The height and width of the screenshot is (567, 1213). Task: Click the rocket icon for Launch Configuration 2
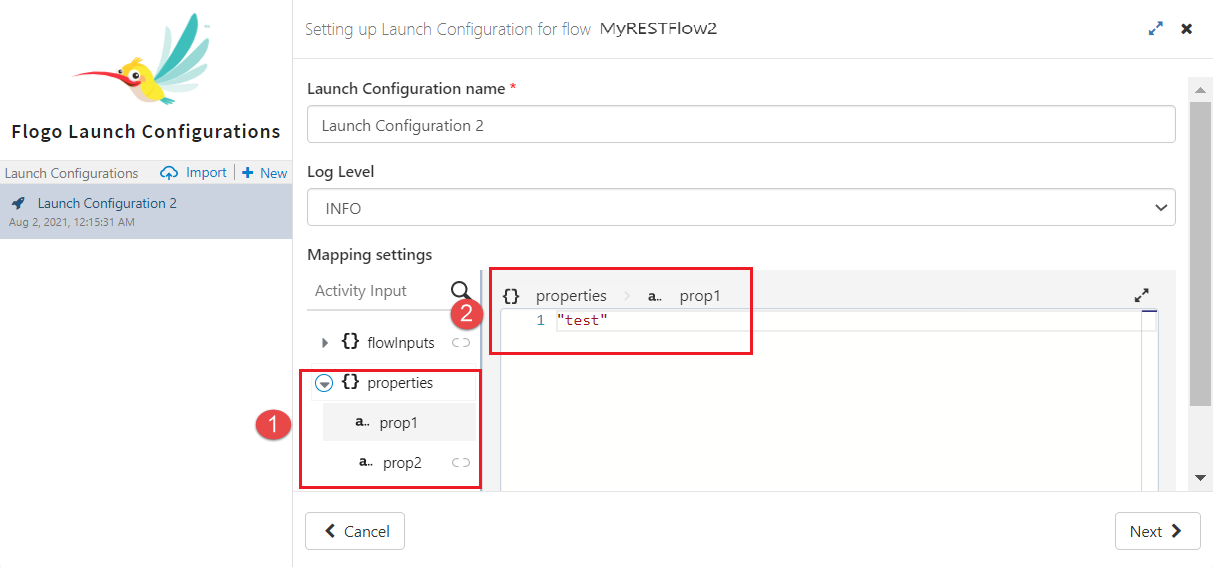coord(18,203)
